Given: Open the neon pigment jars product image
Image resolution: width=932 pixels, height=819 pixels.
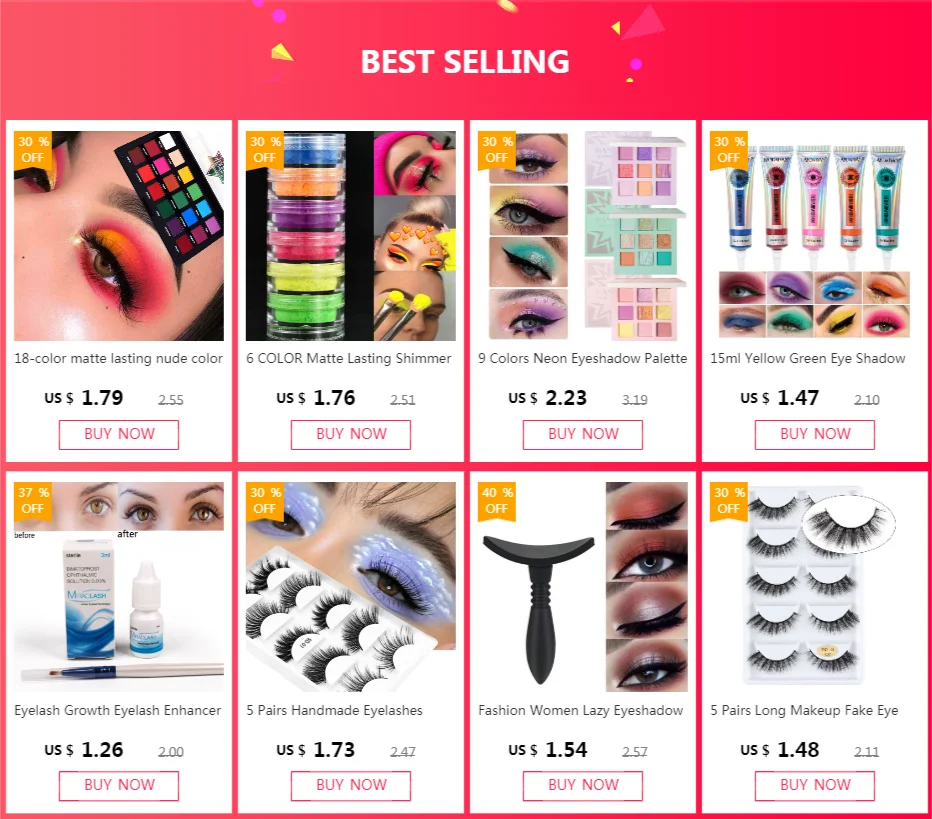Looking at the screenshot, I should tap(351, 236).
